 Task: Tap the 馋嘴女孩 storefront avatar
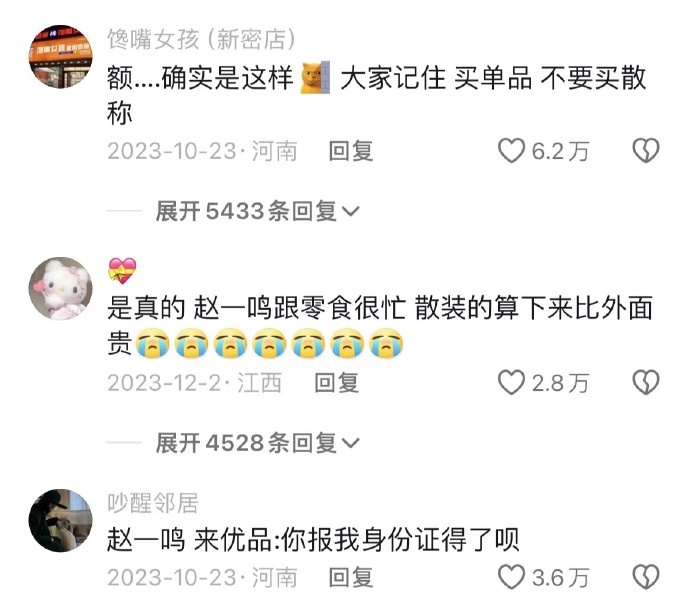61,56
